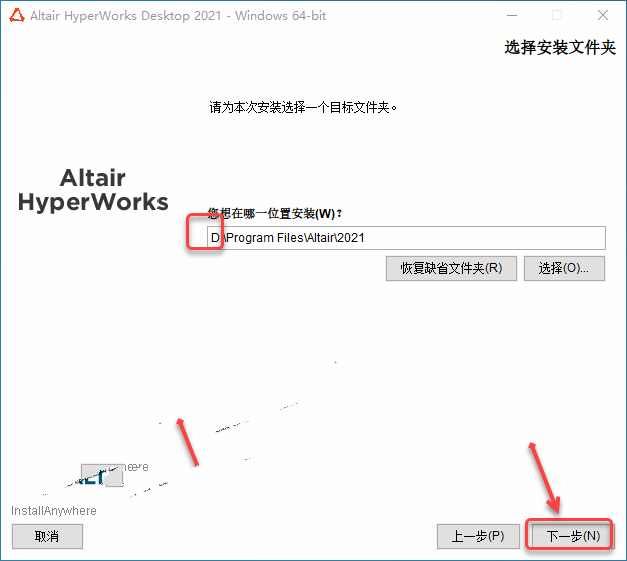
Task: Open folder browser via 选择(O)... button
Action: click(564, 268)
